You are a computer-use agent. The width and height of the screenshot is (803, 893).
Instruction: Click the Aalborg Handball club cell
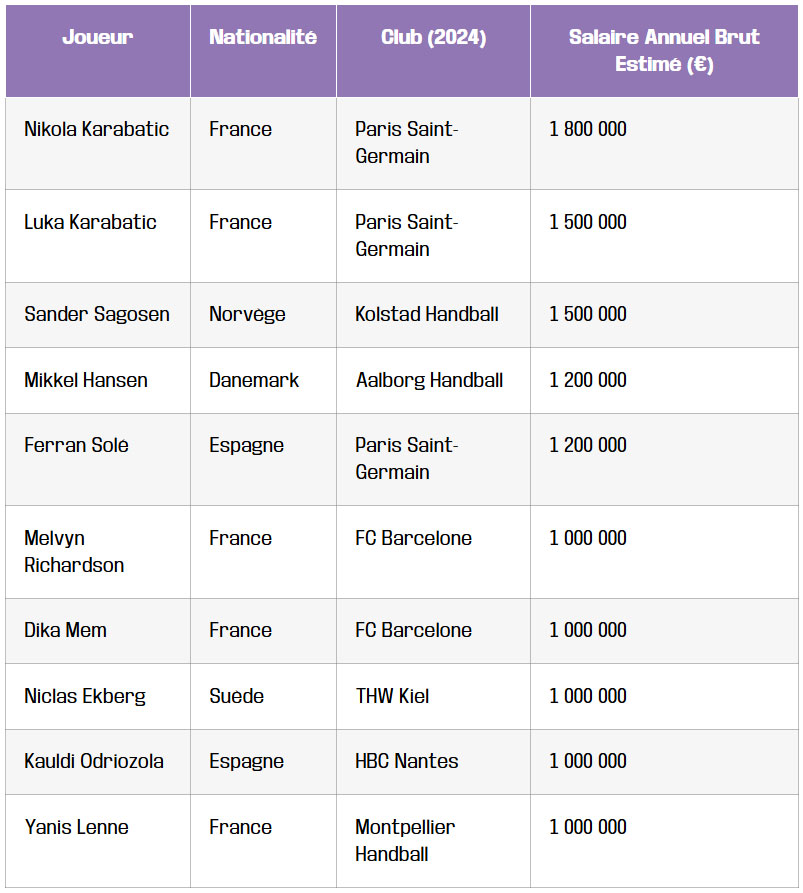point(429,381)
